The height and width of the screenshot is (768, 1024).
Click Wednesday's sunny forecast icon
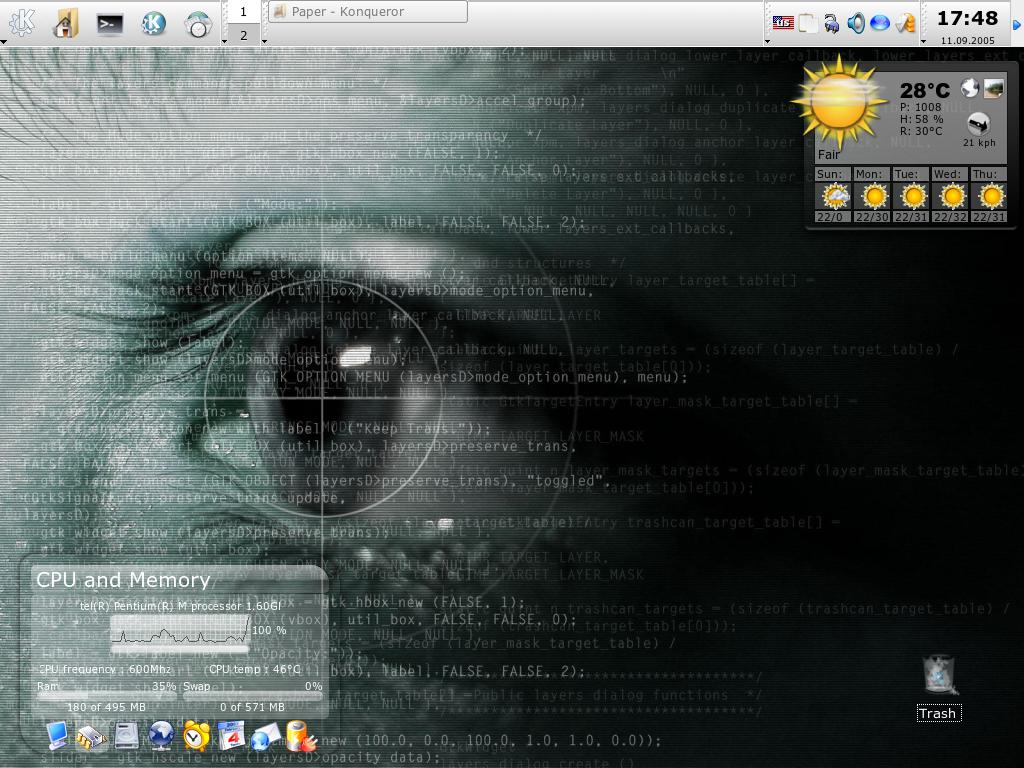952,196
